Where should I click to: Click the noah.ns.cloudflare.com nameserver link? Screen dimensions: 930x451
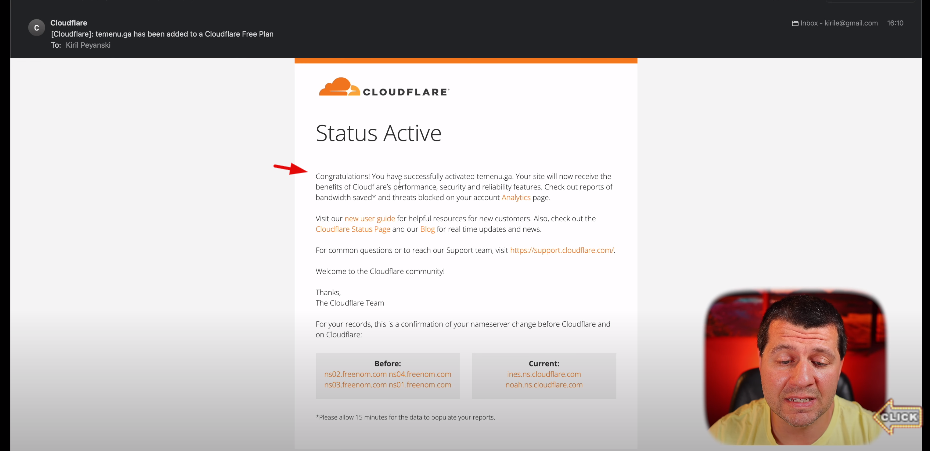[x=544, y=385]
